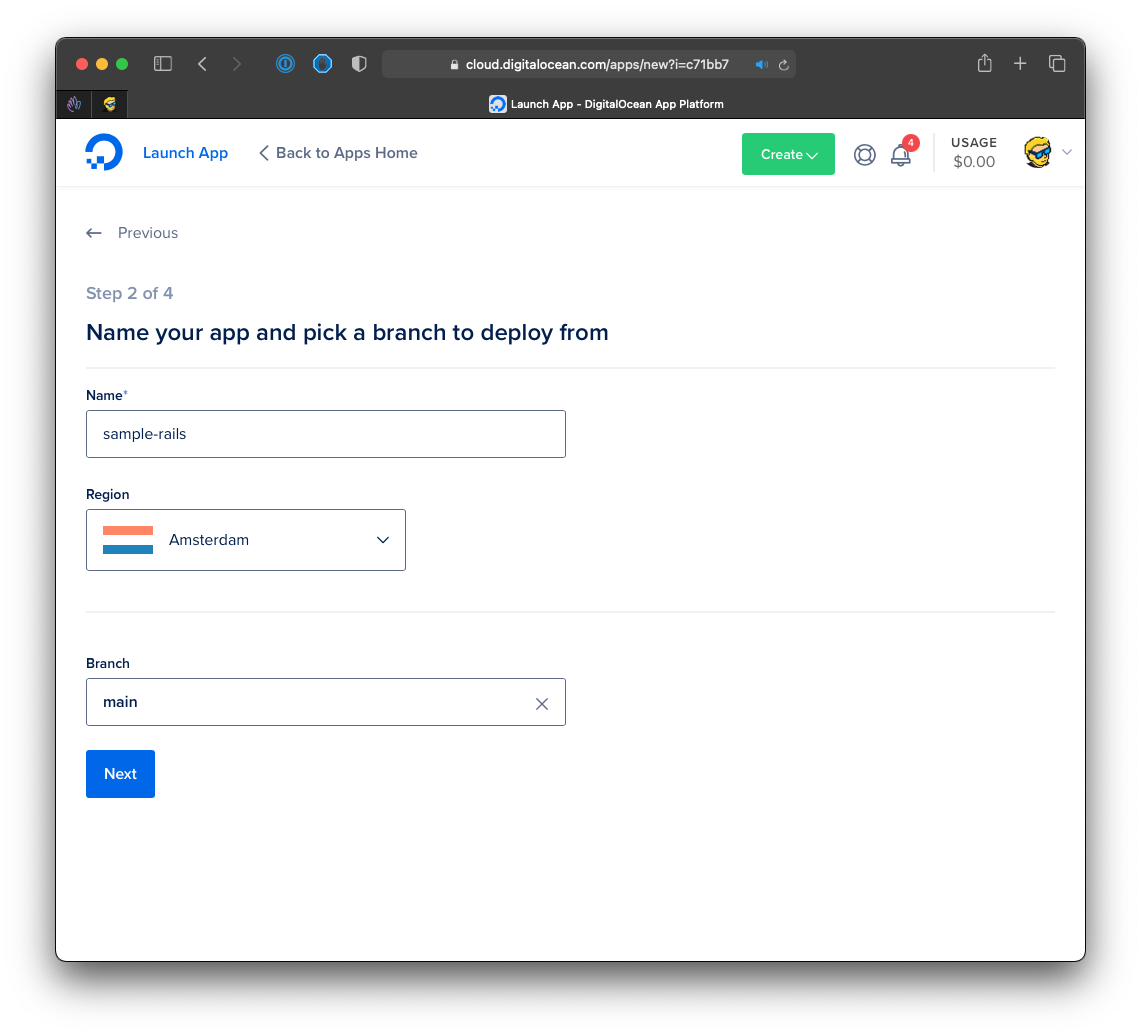Open the notifications bell
Viewport: 1141px width, 1035px height.
tap(901, 155)
